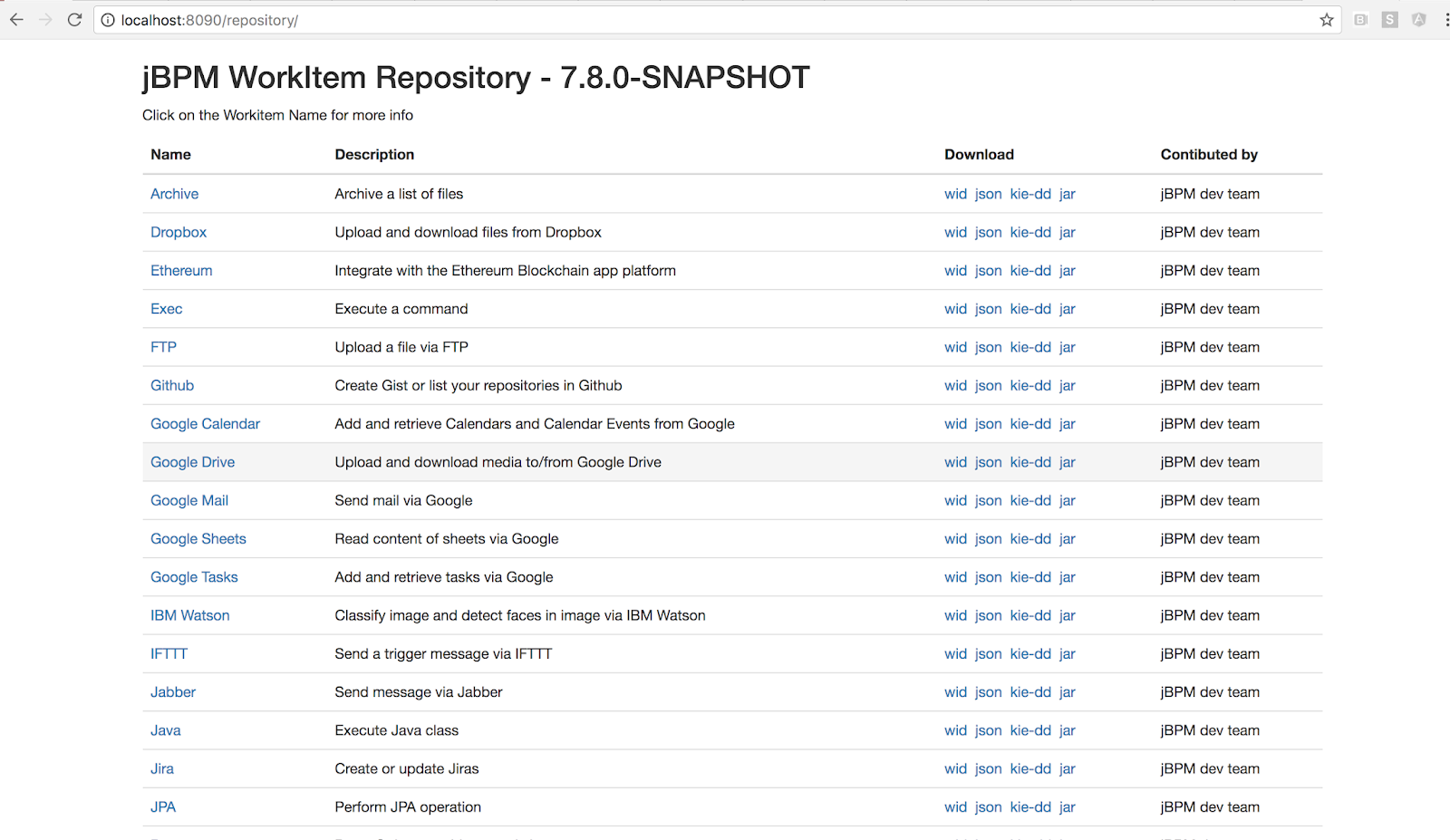
Task: Download the jar file for Archive
Action: (1067, 193)
